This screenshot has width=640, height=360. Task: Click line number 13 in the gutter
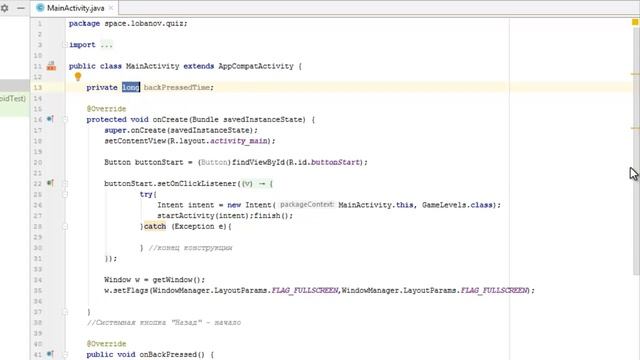coord(38,87)
